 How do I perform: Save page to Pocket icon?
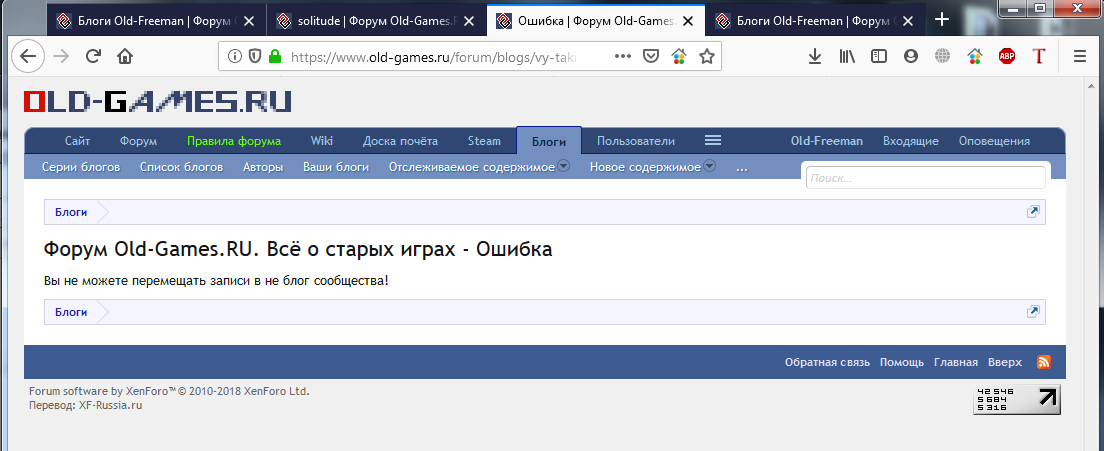click(x=652, y=56)
